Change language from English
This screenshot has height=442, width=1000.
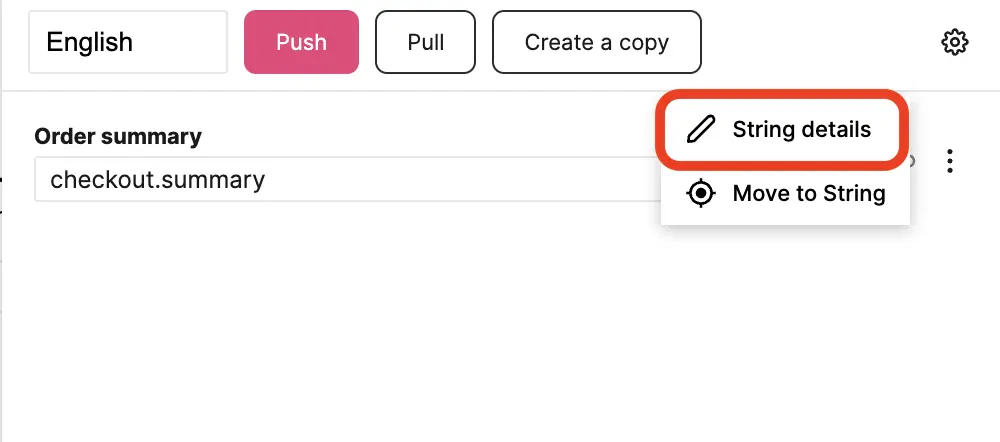(x=128, y=43)
